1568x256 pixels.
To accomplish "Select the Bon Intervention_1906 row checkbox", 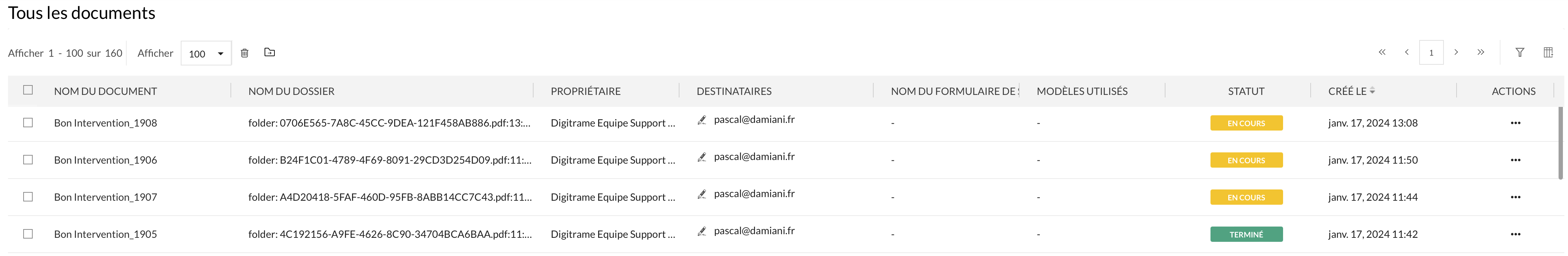I will click(28, 160).
